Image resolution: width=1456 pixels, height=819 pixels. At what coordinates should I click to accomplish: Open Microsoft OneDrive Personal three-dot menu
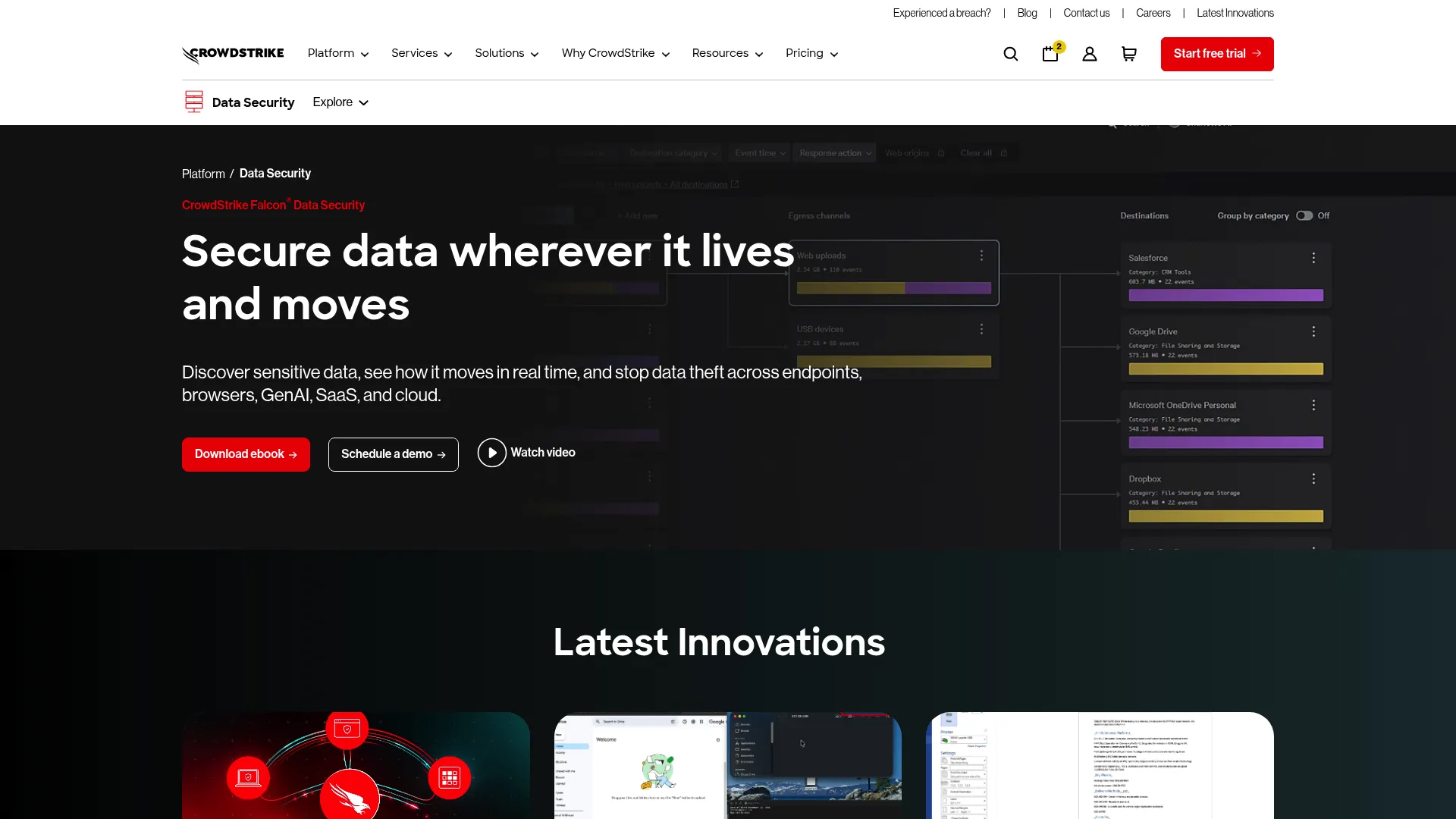(1314, 405)
